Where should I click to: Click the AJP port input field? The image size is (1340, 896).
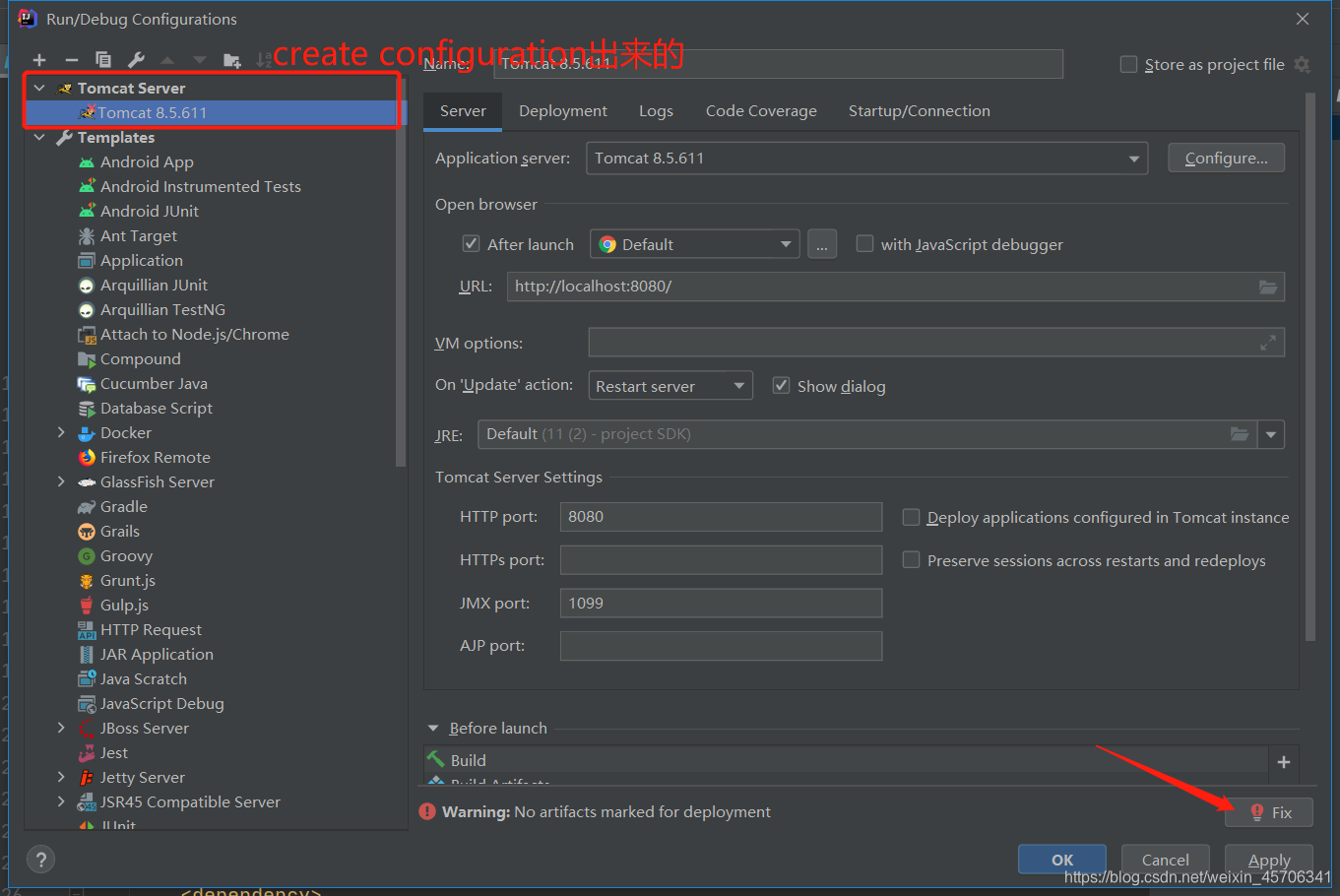point(722,646)
